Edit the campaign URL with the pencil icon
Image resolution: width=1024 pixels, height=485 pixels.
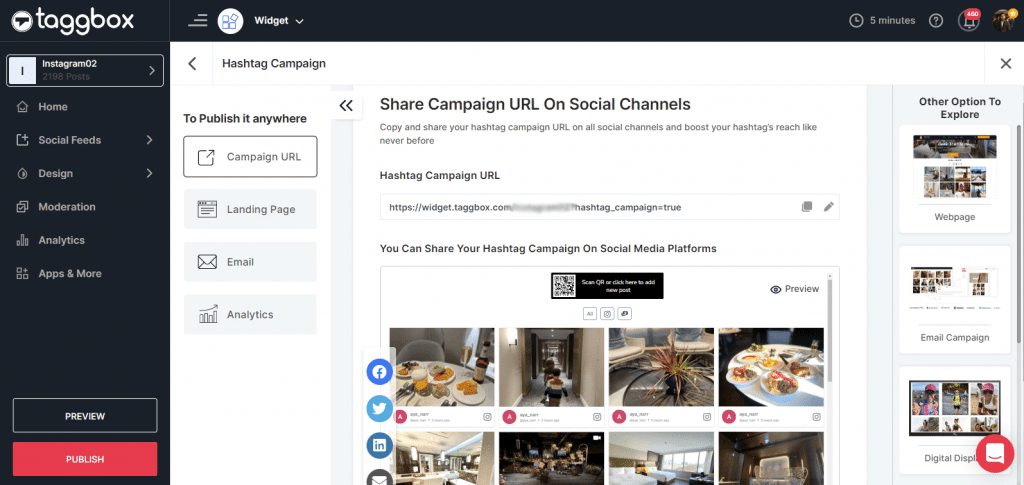[828, 207]
